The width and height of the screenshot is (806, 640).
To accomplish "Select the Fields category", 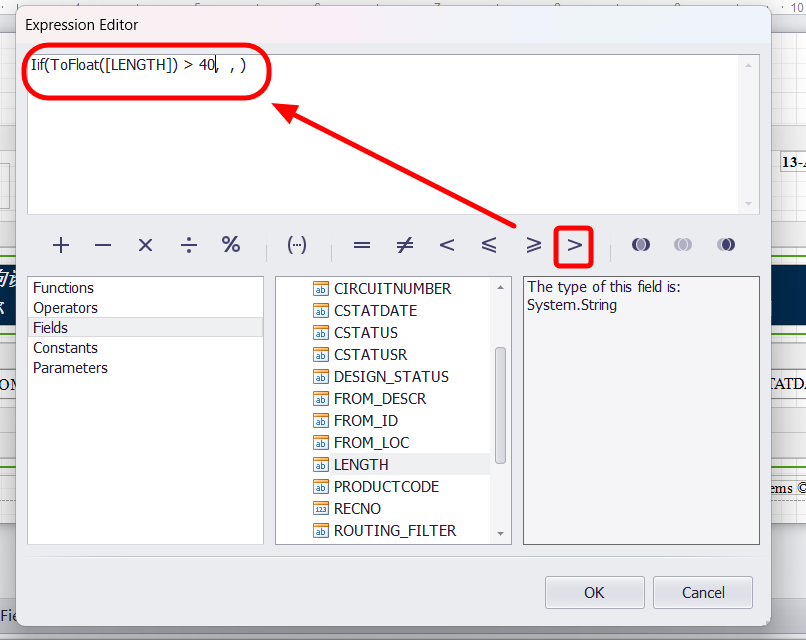I will coord(145,327).
